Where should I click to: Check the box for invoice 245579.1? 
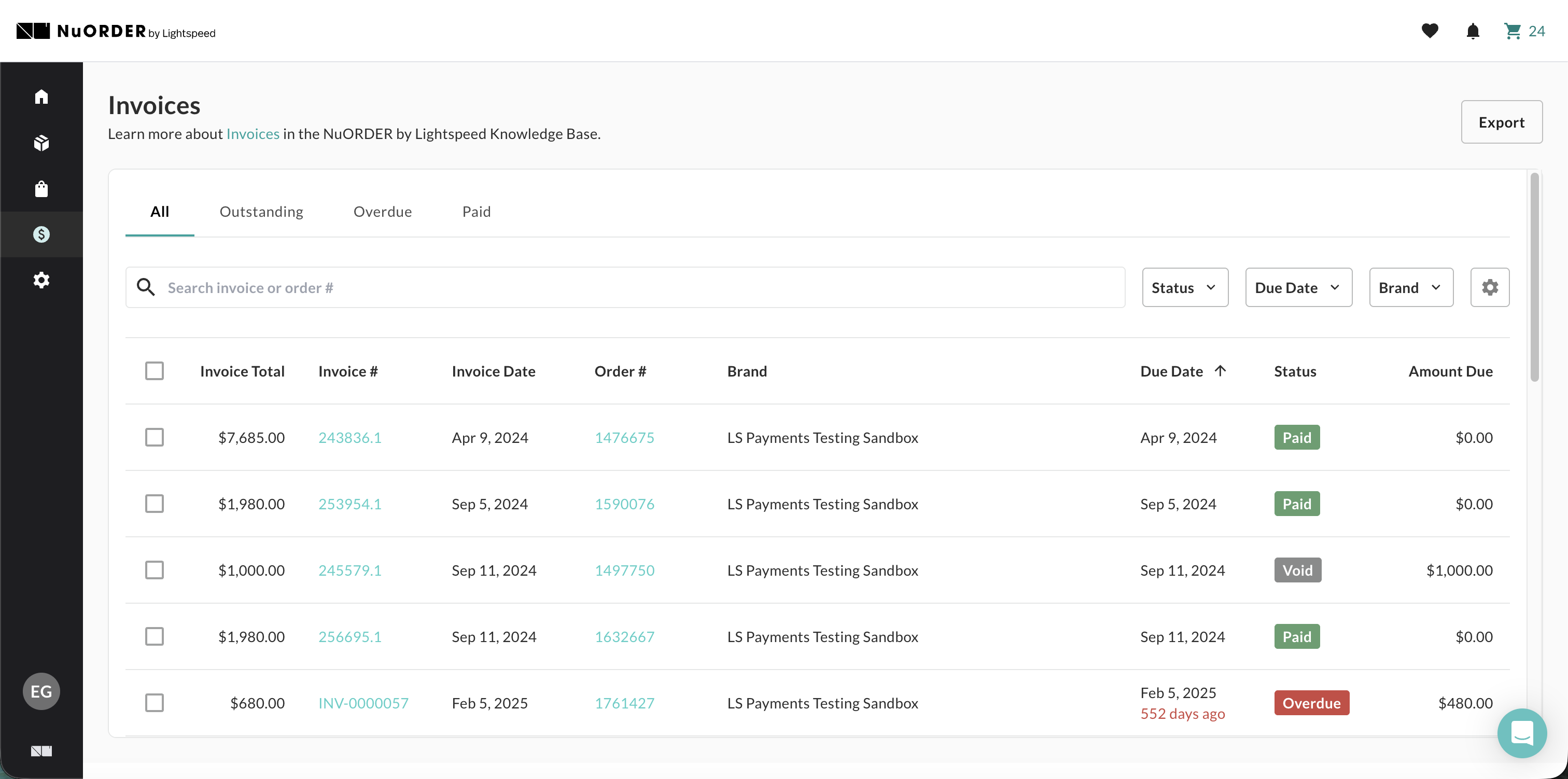[155, 570]
